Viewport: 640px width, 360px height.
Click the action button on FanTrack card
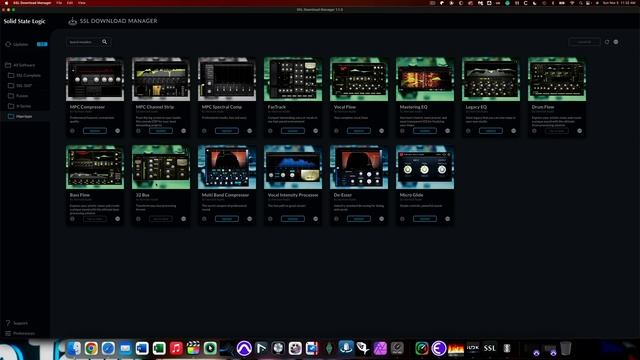point(293,131)
